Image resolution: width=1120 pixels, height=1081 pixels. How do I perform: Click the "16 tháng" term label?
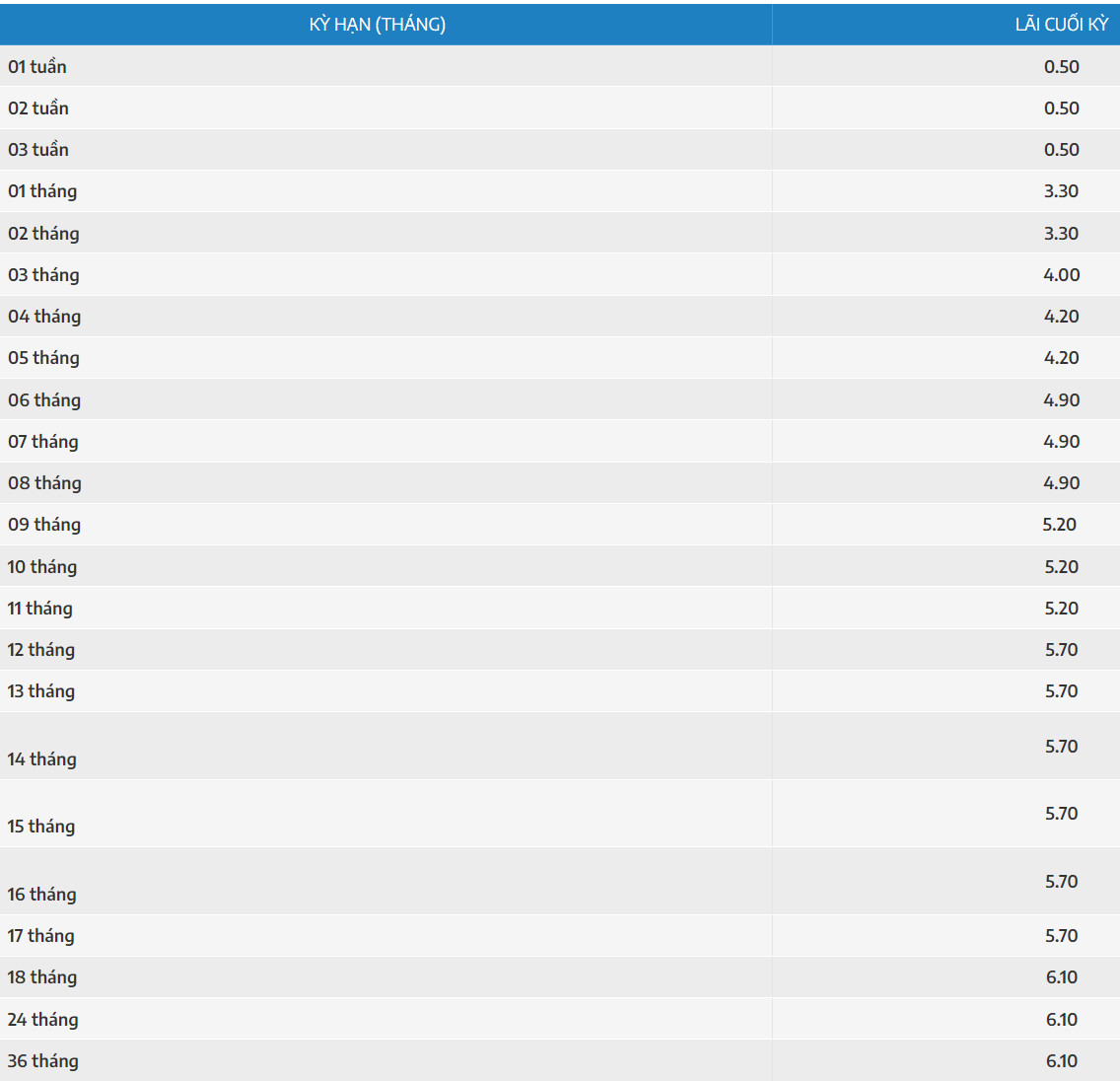42,895
